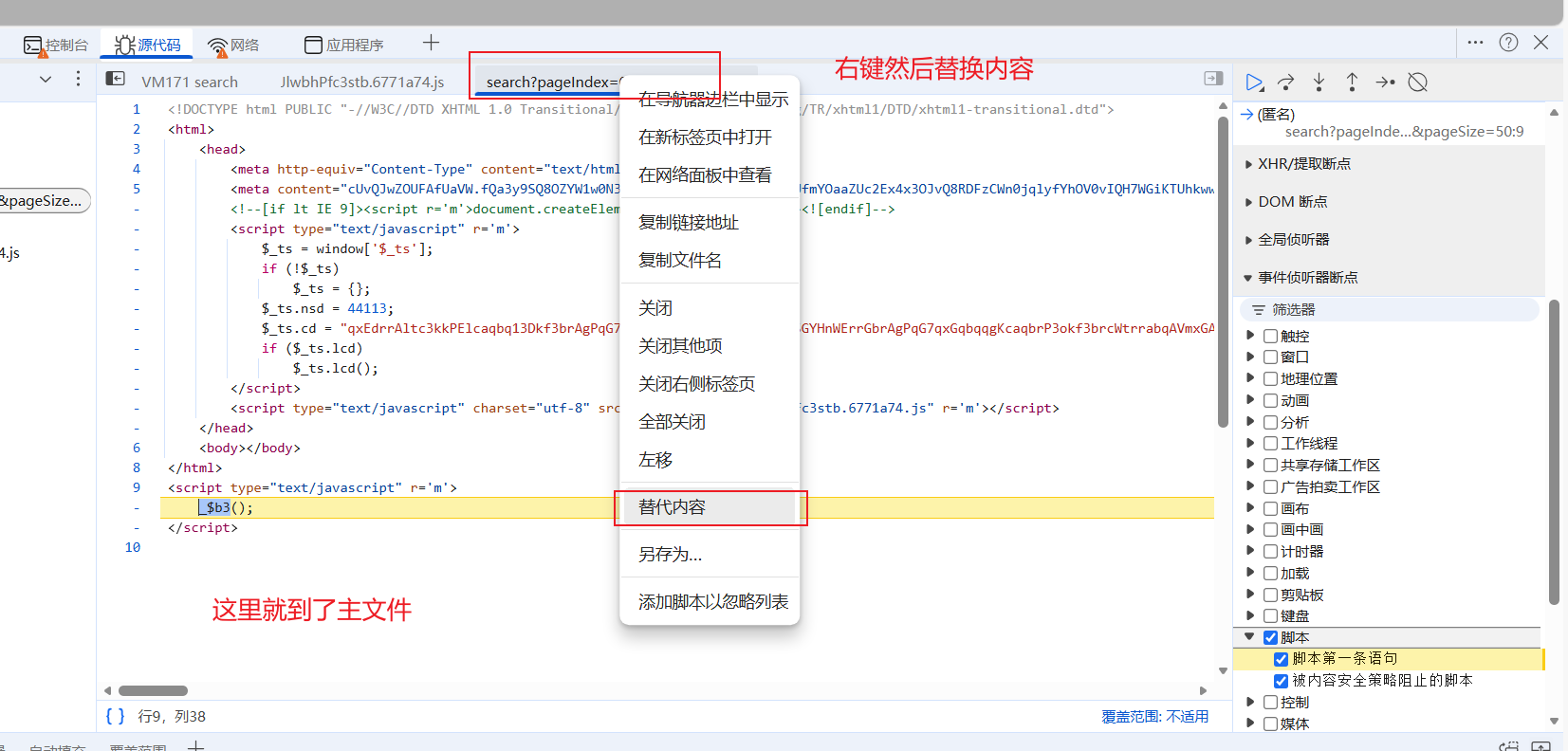
Task: Step to the next statement
Action: (x=1385, y=82)
